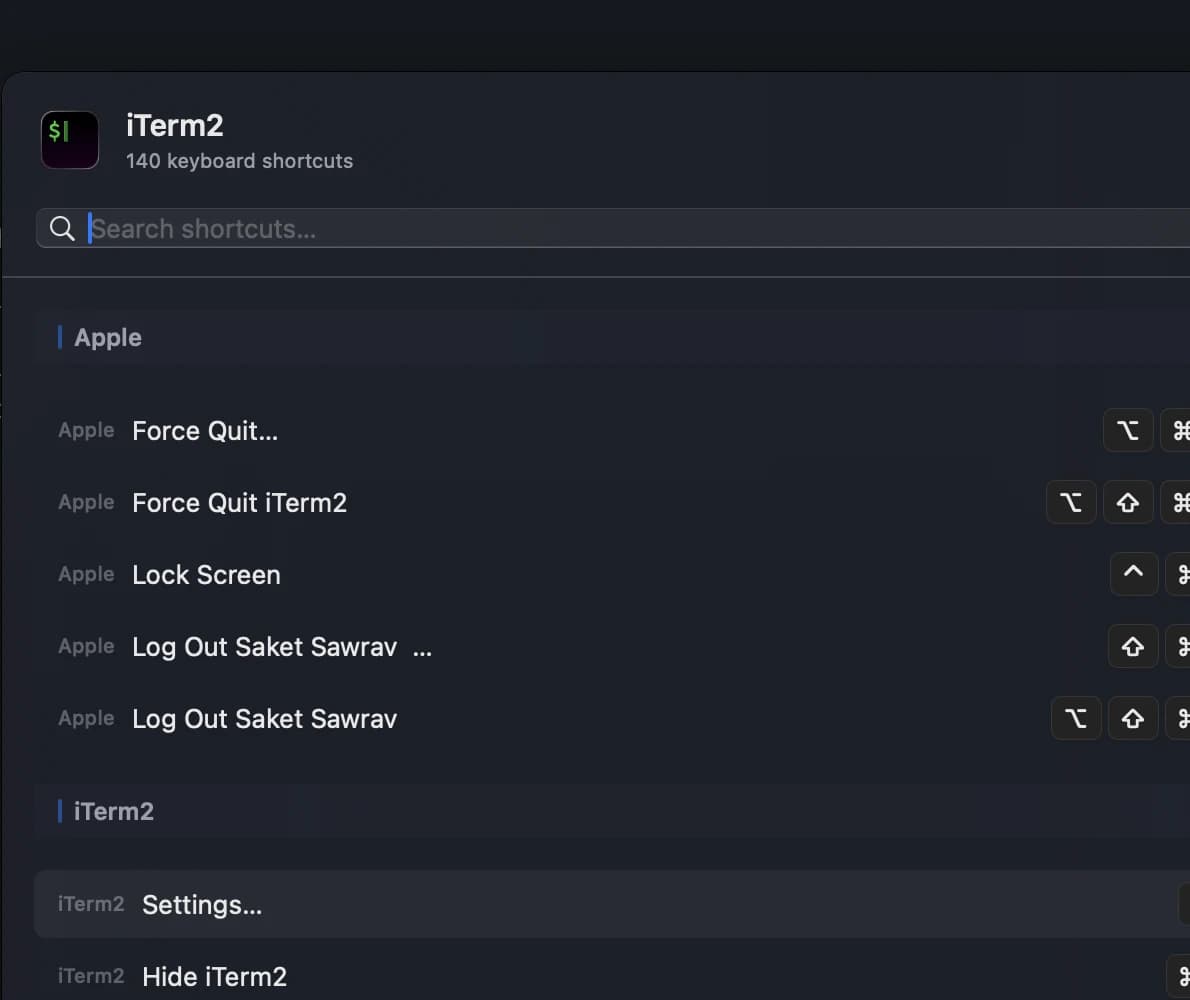1190x1000 pixels.
Task: Click Shift key in Log Out row with ellipsis
Action: point(1133,647)
